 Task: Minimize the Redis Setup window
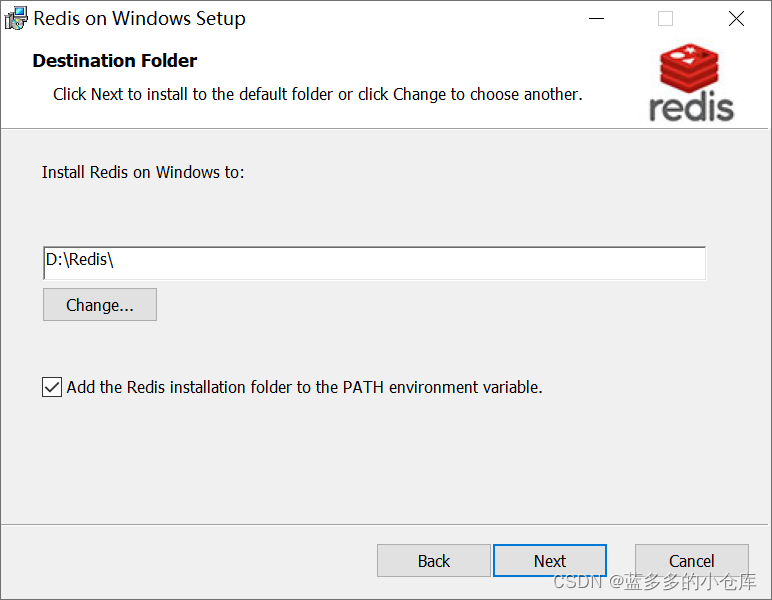click(x=596, y=19)
